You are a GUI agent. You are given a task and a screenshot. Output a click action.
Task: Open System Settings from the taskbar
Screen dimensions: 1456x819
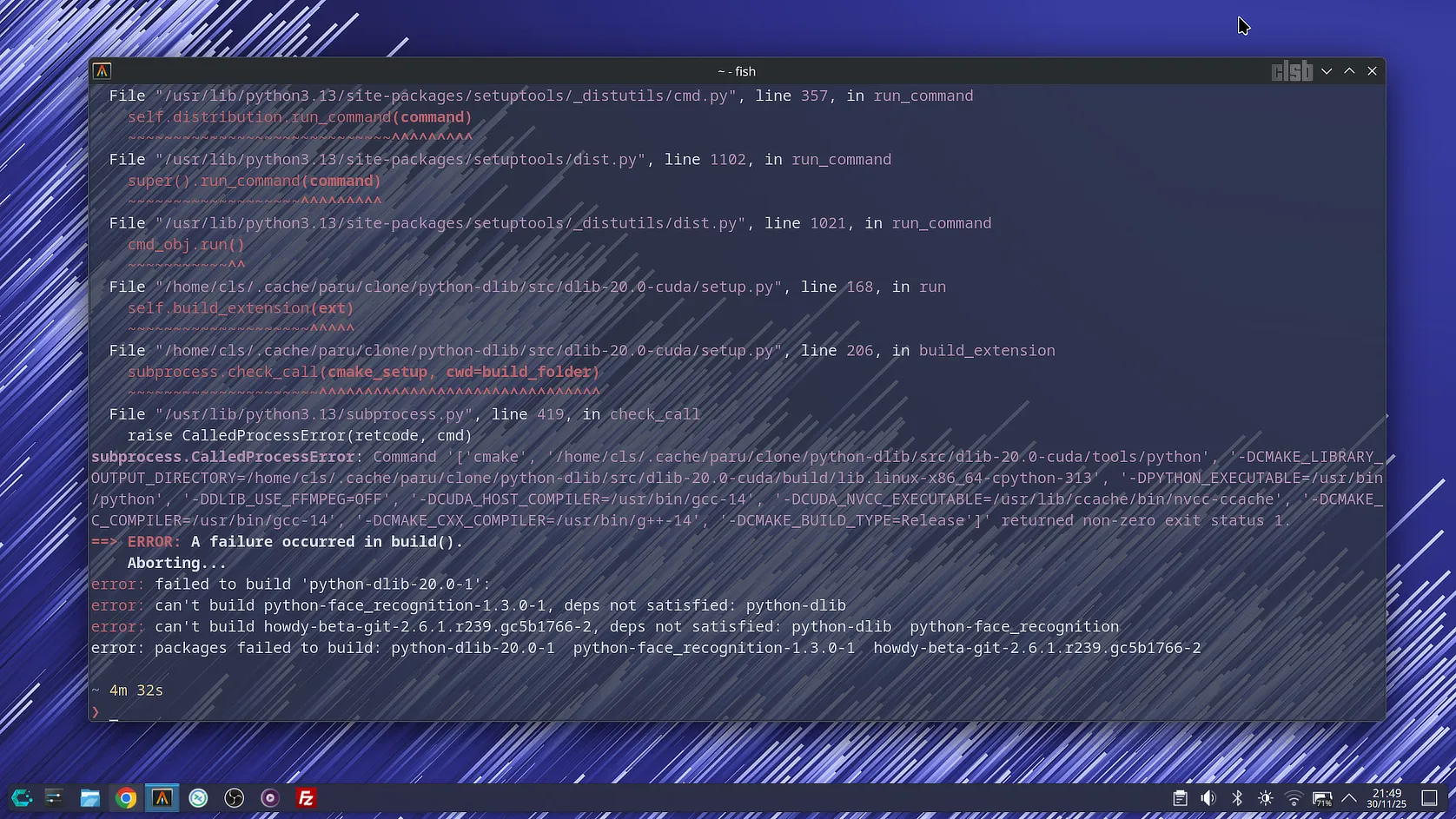click(54, 798)
